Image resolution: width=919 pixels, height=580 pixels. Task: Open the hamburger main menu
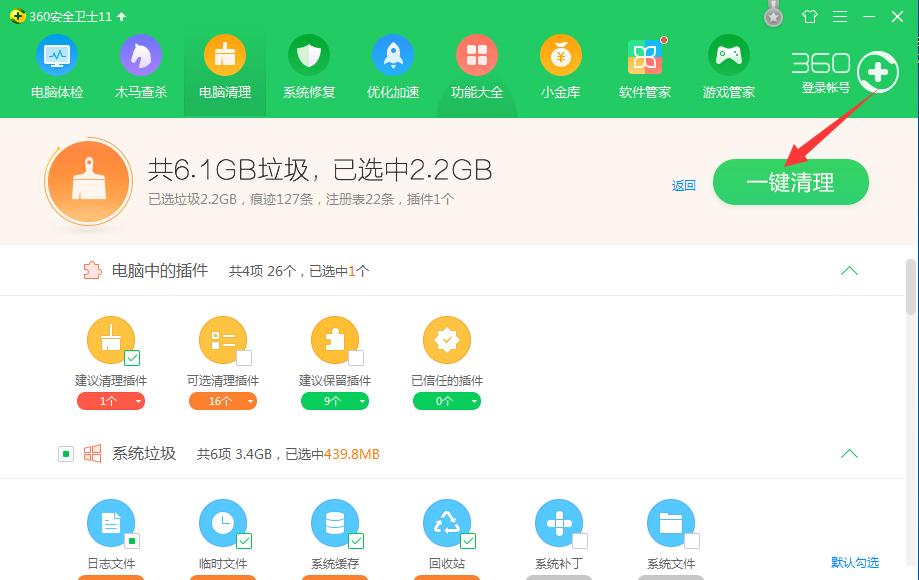(x=839, y=16)
